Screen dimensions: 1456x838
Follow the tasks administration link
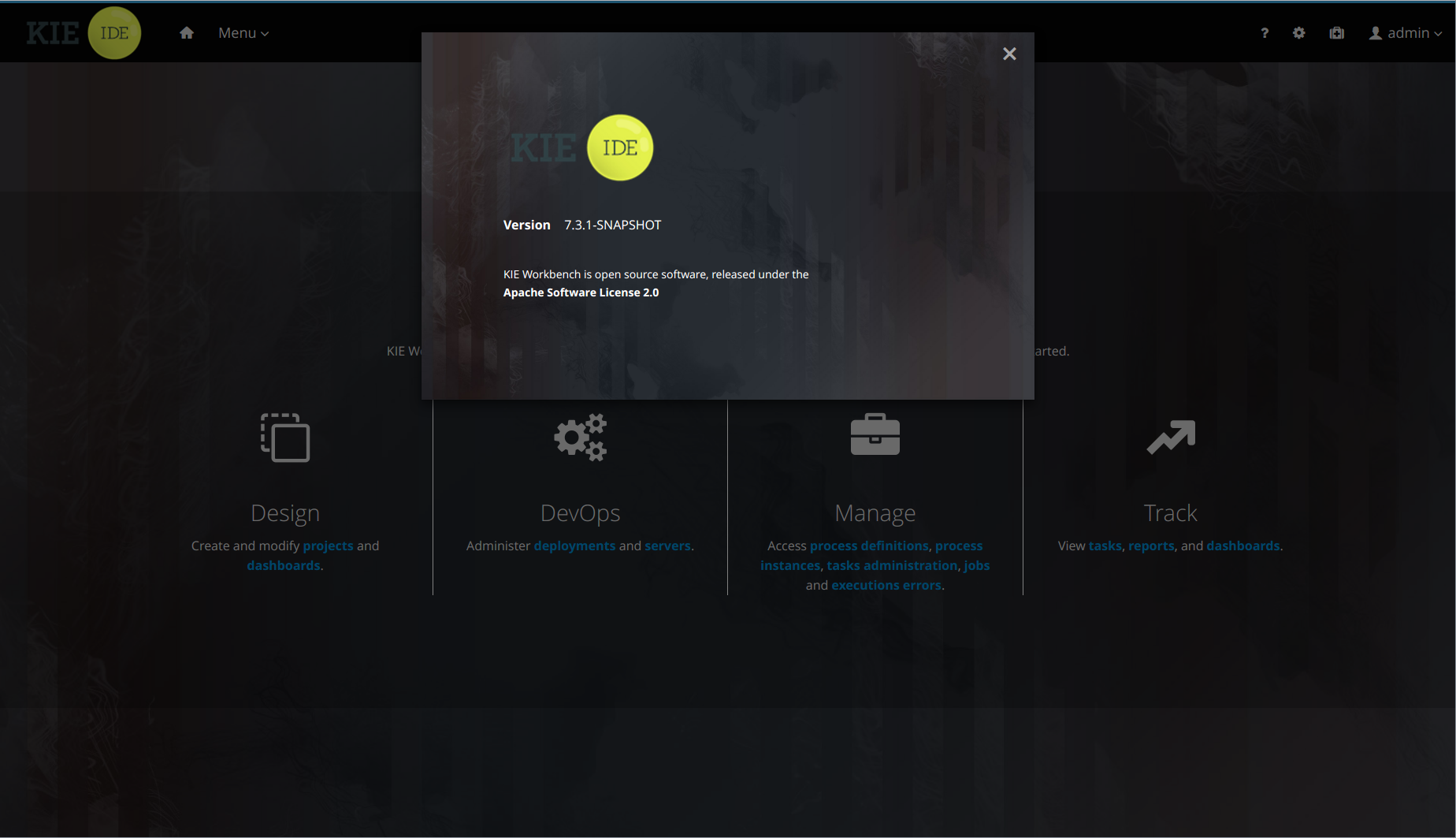892,565
